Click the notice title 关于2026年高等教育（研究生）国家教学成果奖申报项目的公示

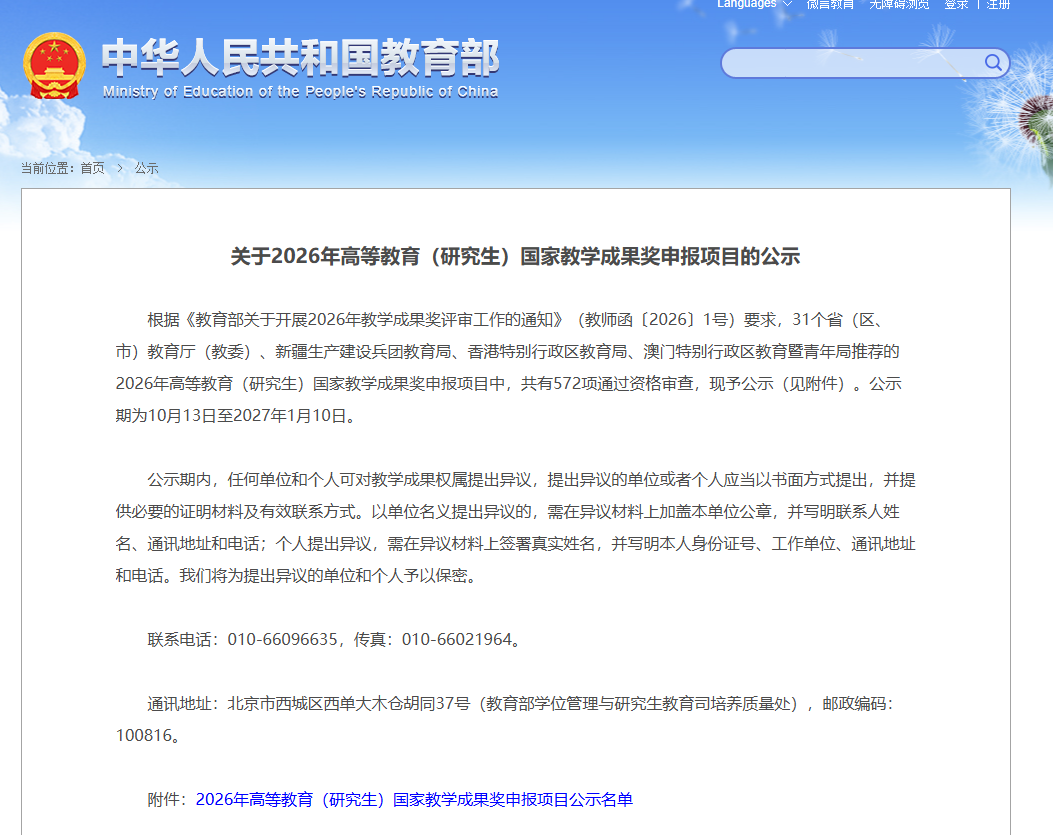click(515, 257)
